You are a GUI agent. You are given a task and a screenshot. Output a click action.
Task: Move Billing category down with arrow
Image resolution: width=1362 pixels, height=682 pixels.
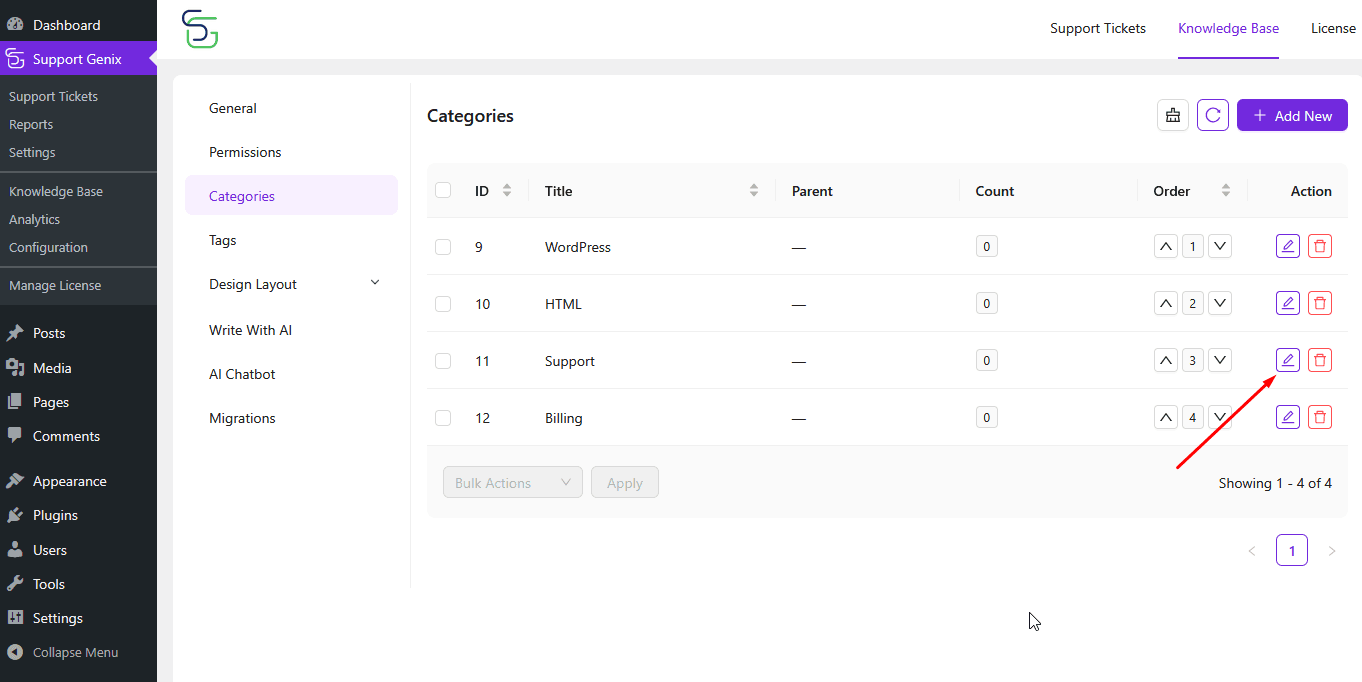1220,417
